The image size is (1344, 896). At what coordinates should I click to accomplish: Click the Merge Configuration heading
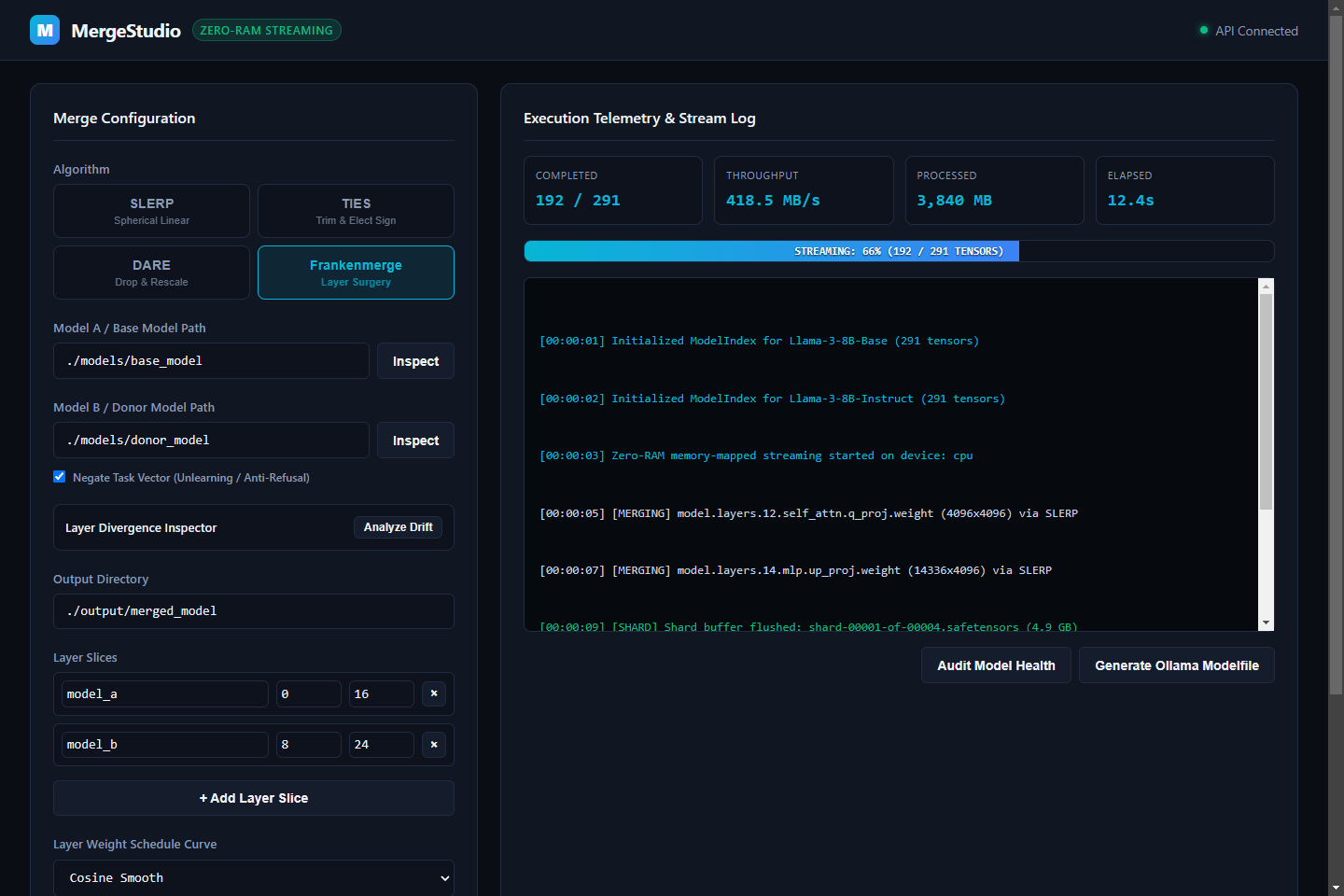tap(124, 119)
